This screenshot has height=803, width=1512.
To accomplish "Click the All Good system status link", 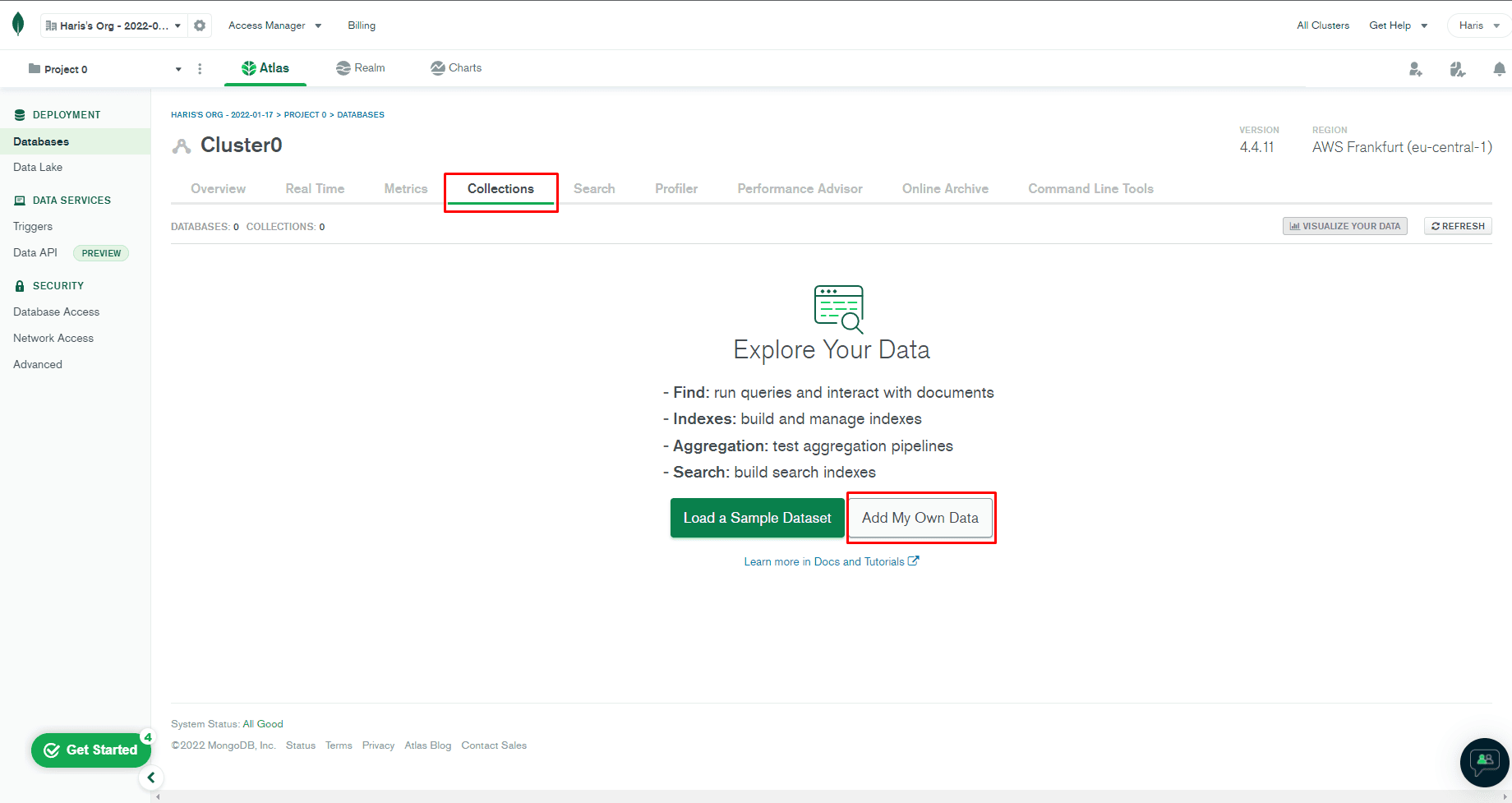I will tap(263, 724).
